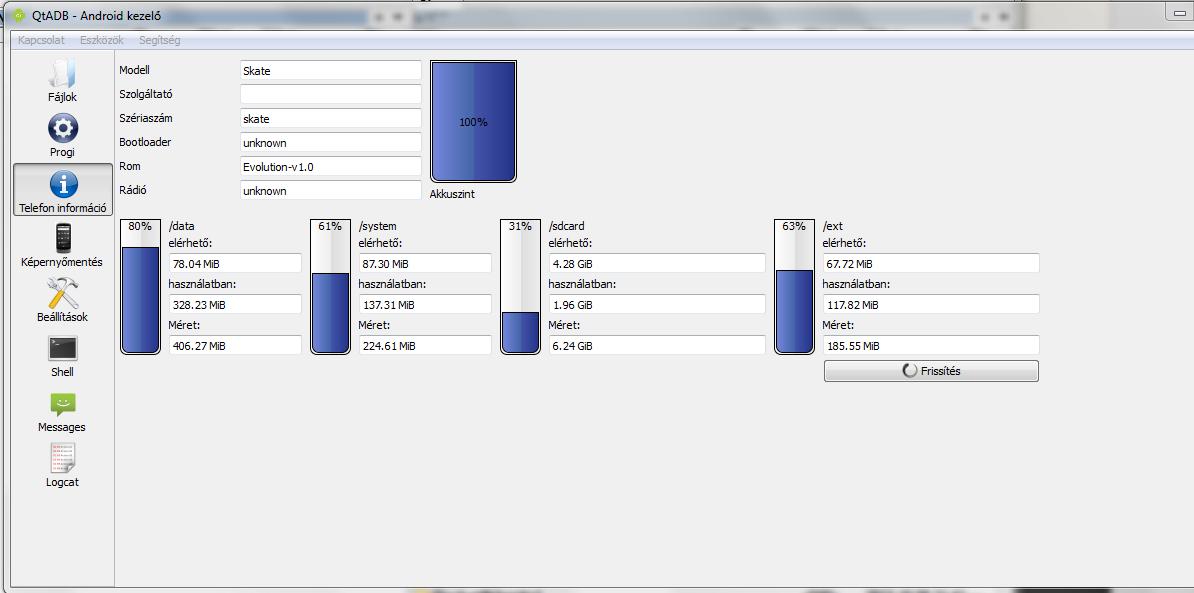
Task: Click /sdcard Méret field 6.24 GiB
Action: [x=657, y=345]
